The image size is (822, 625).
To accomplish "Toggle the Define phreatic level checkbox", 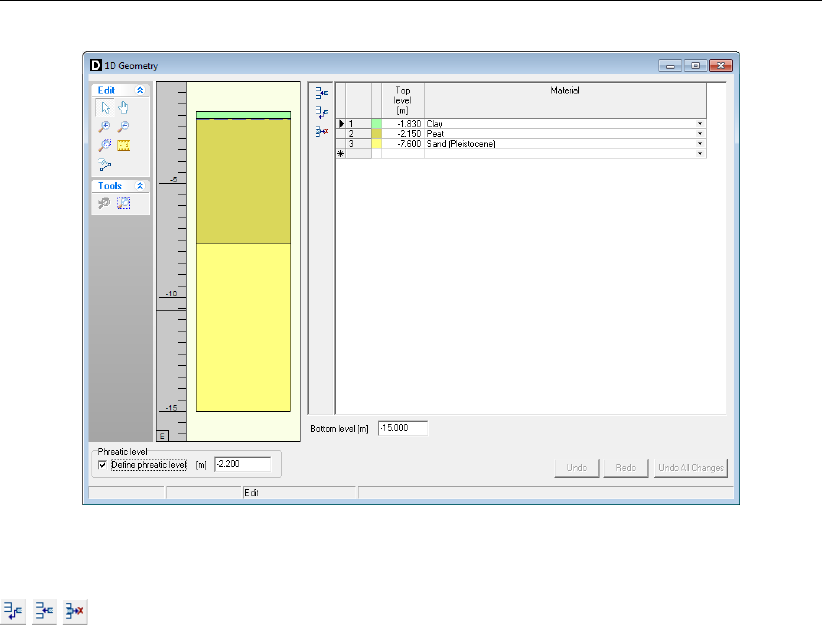I will pyautogui.click(x=102, y=465).
